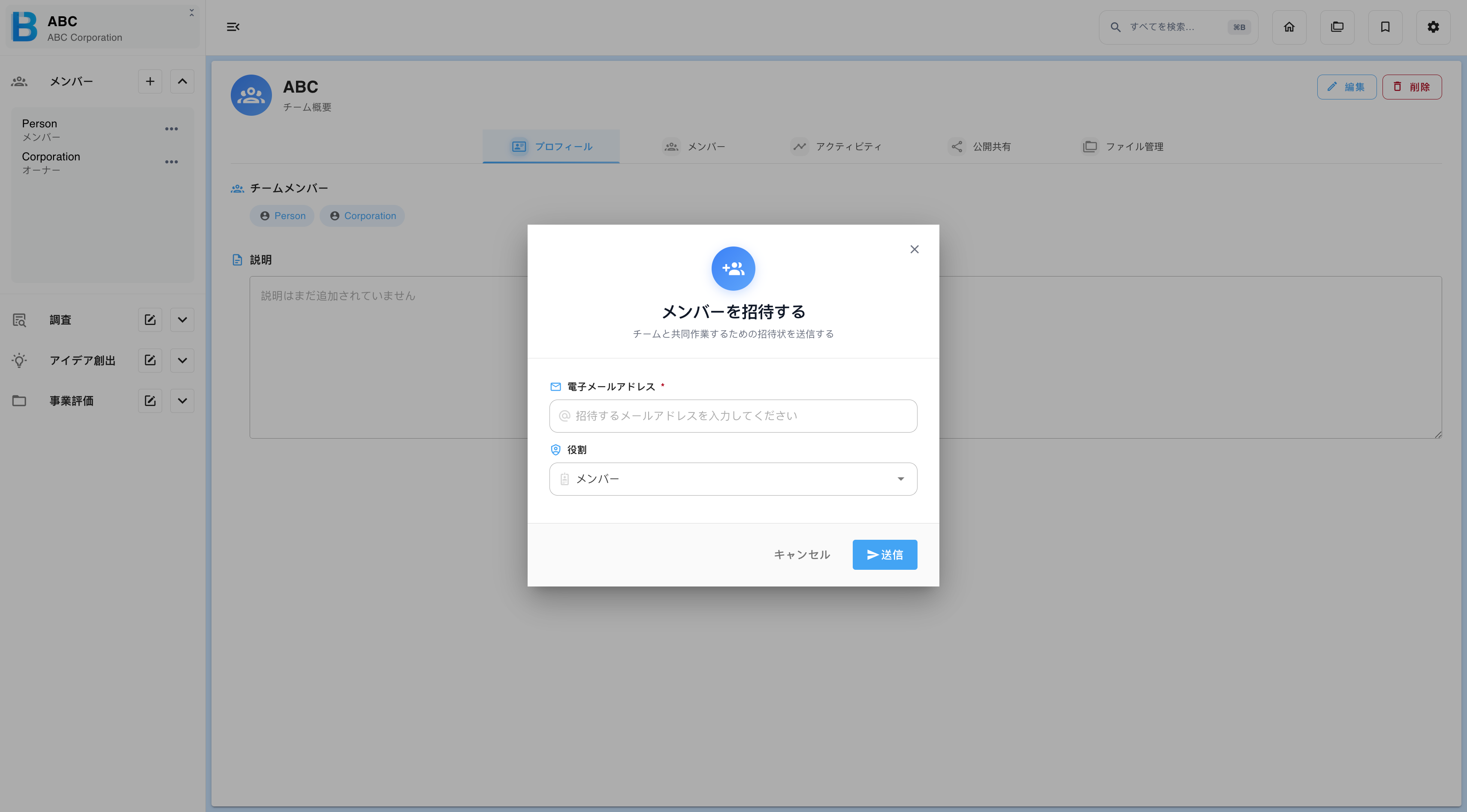
Task: Click the 事業評価 section label
Action: (71, 400)
